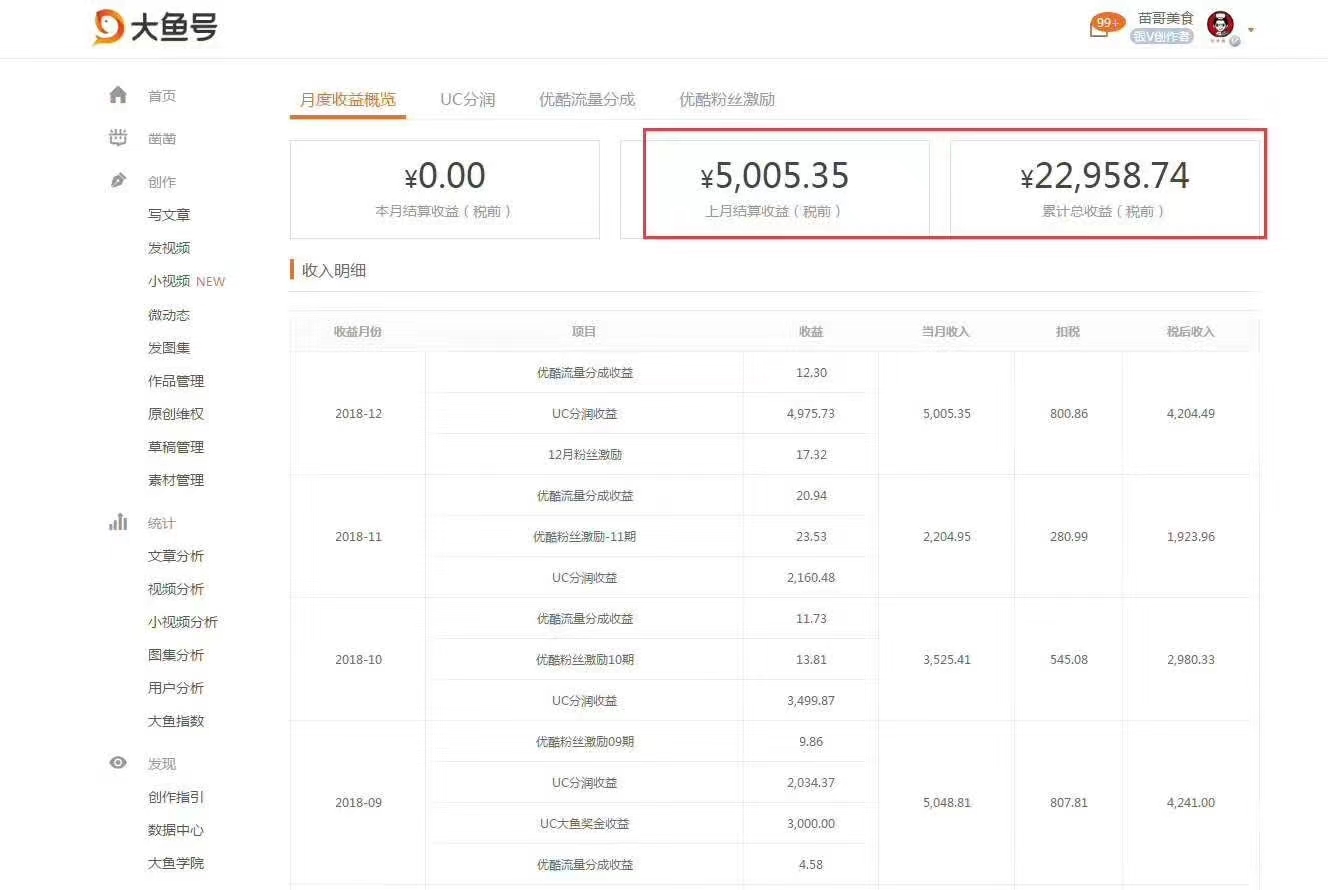Select the 优酷粉丝激励 tab
The image size is (1328, 890).
[x=726, y=99]
